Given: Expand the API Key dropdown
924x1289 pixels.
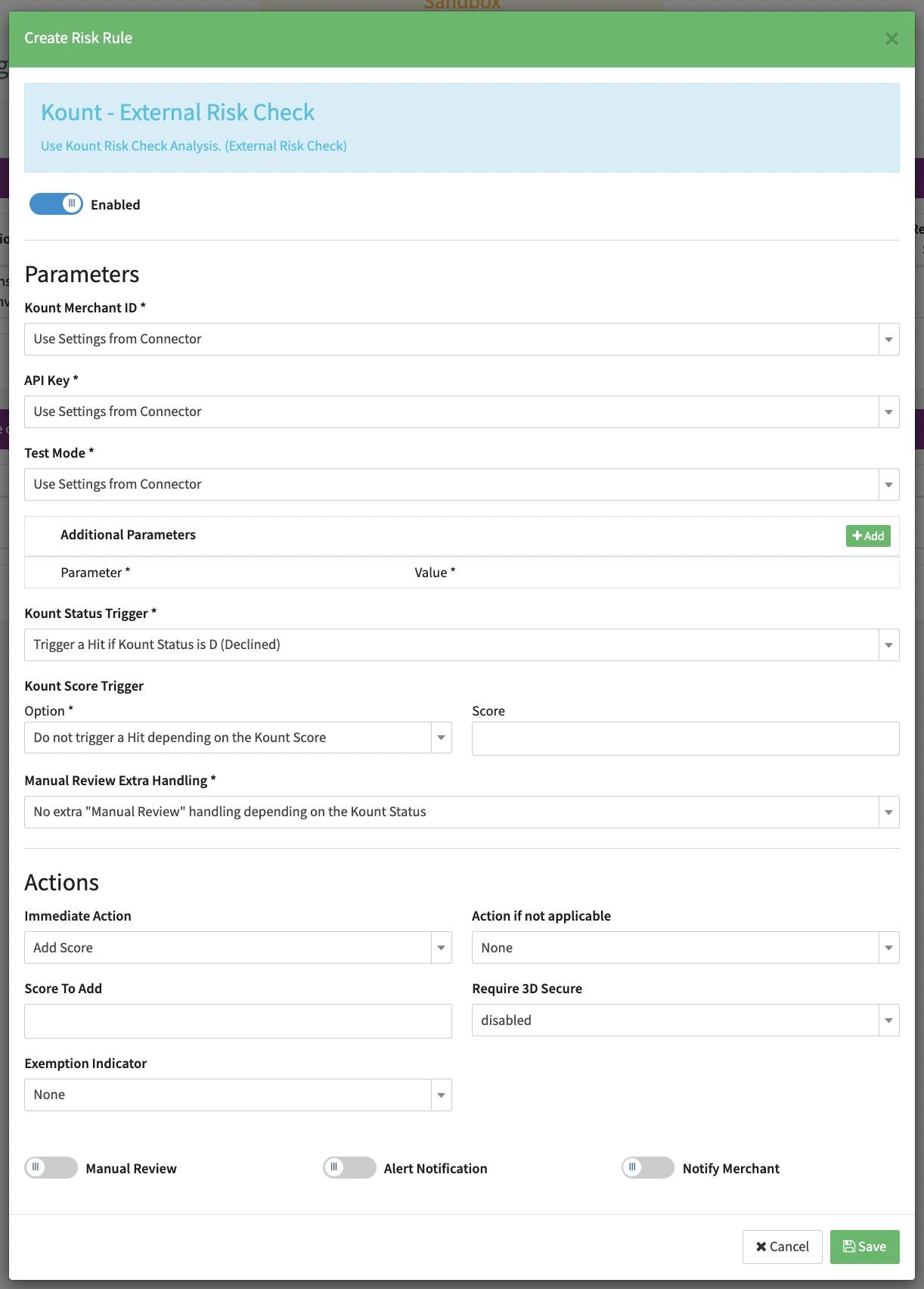Looking at the screenshot, I should pyautogui.click(x=461, y=412).
